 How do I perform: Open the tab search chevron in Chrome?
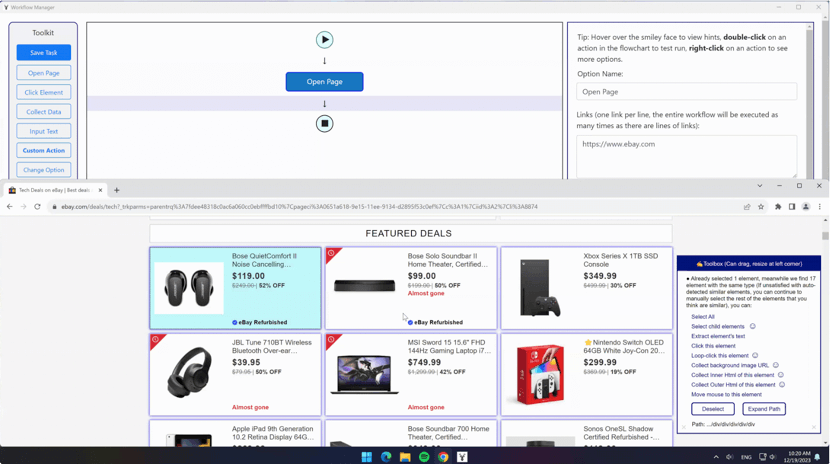point(760,186)
